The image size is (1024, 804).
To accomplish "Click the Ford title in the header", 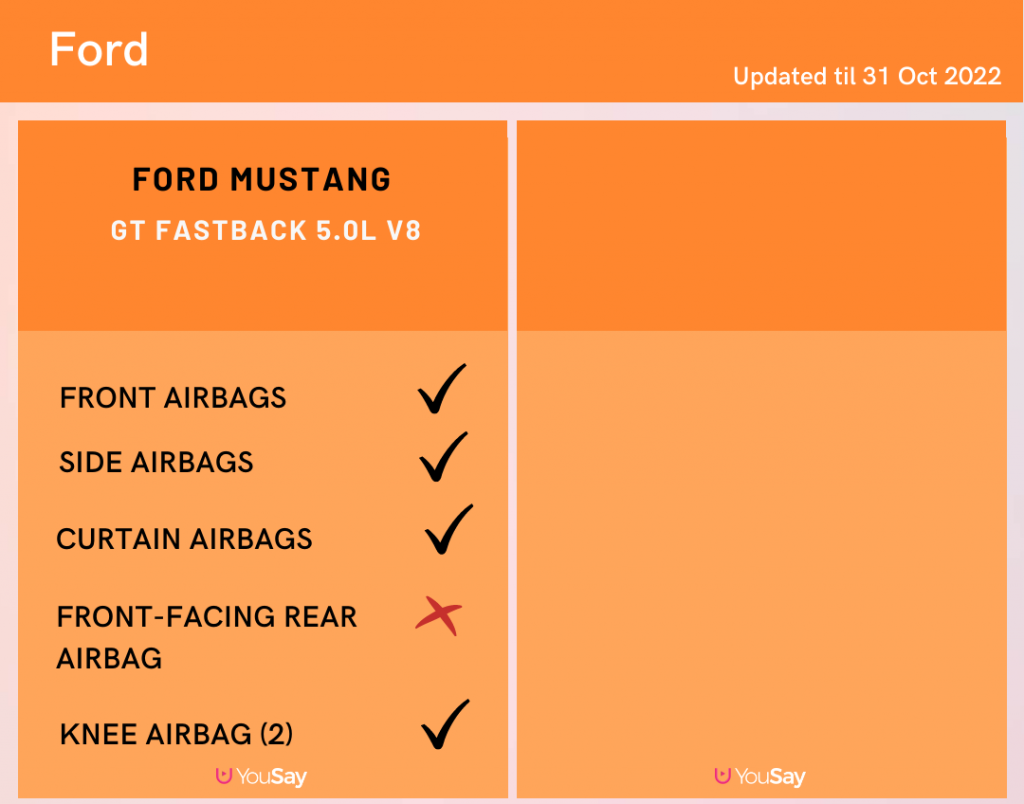I will pyautogui.click(x=99, y=50).
